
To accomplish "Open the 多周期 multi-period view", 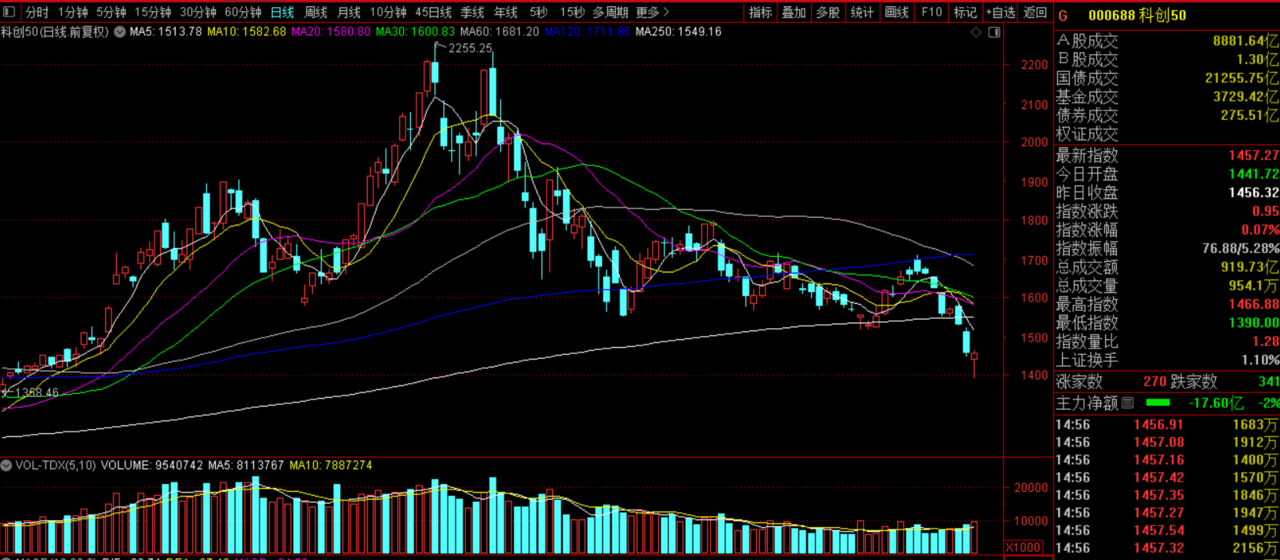I will pyautogui.click(x=611, y=13).
